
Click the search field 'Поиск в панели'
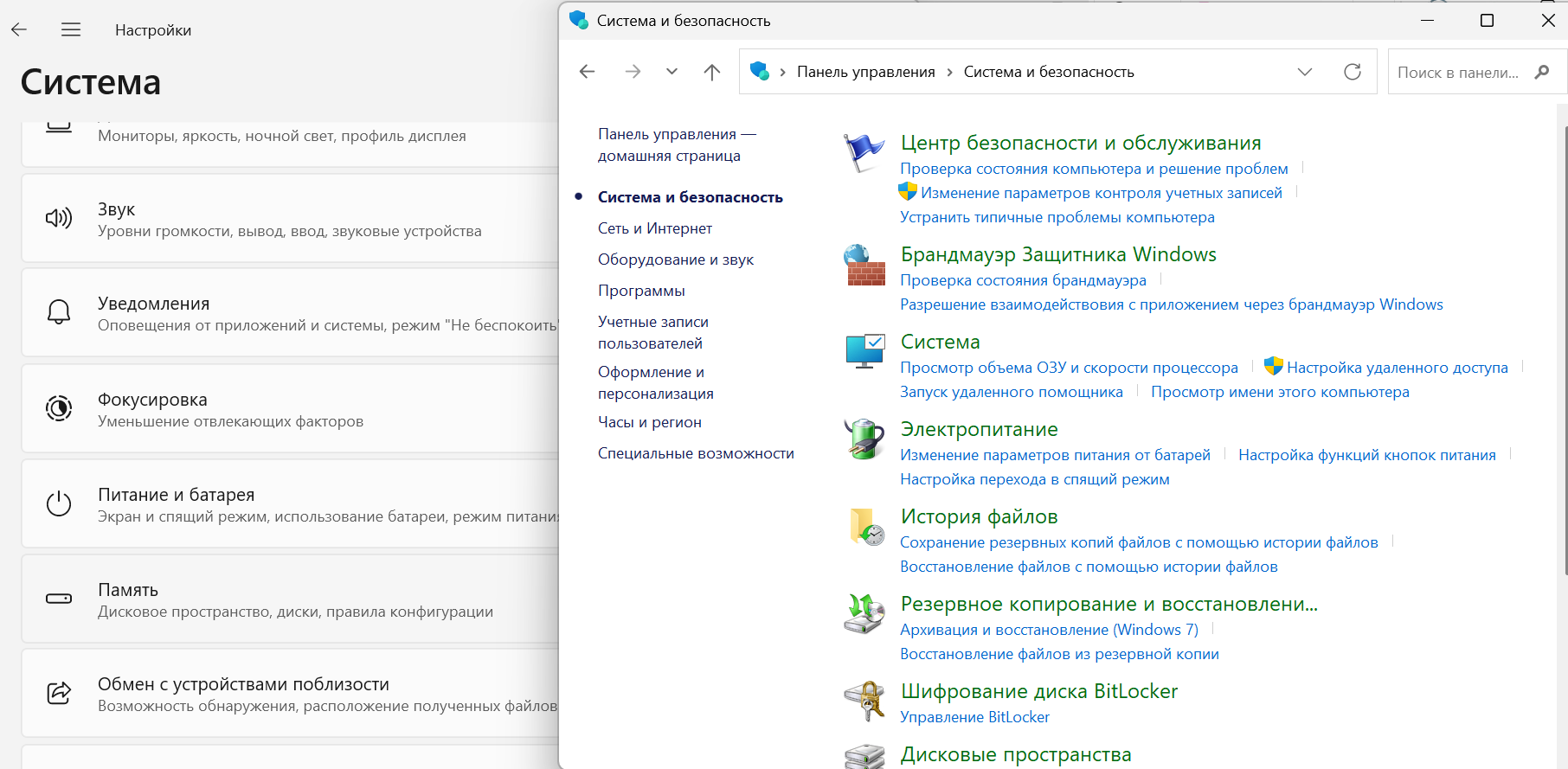click(1477, 72)
